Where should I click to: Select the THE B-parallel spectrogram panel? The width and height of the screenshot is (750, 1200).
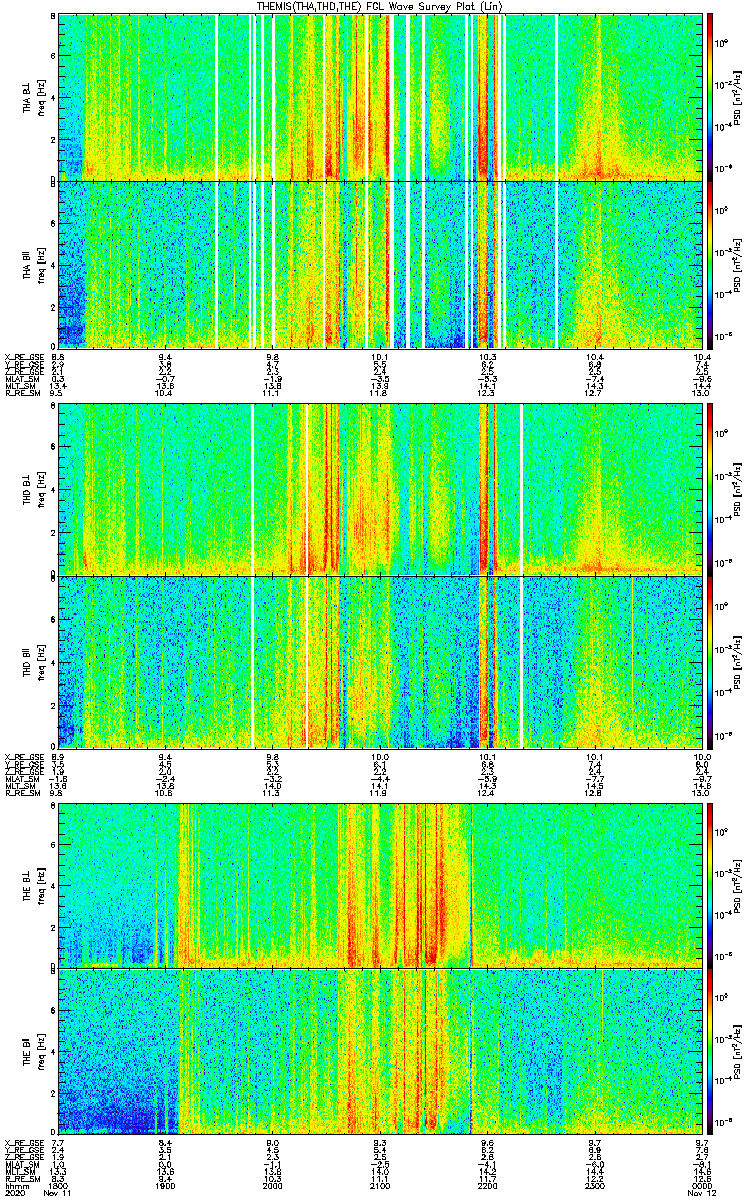pos(383,1051)
